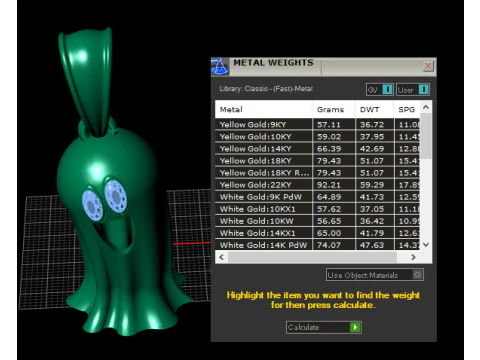The width and height of the screenshot is (480, 360).
Task: Click the Library: Classic - (Fast)-Metal label
Action: tap(266, 89)
